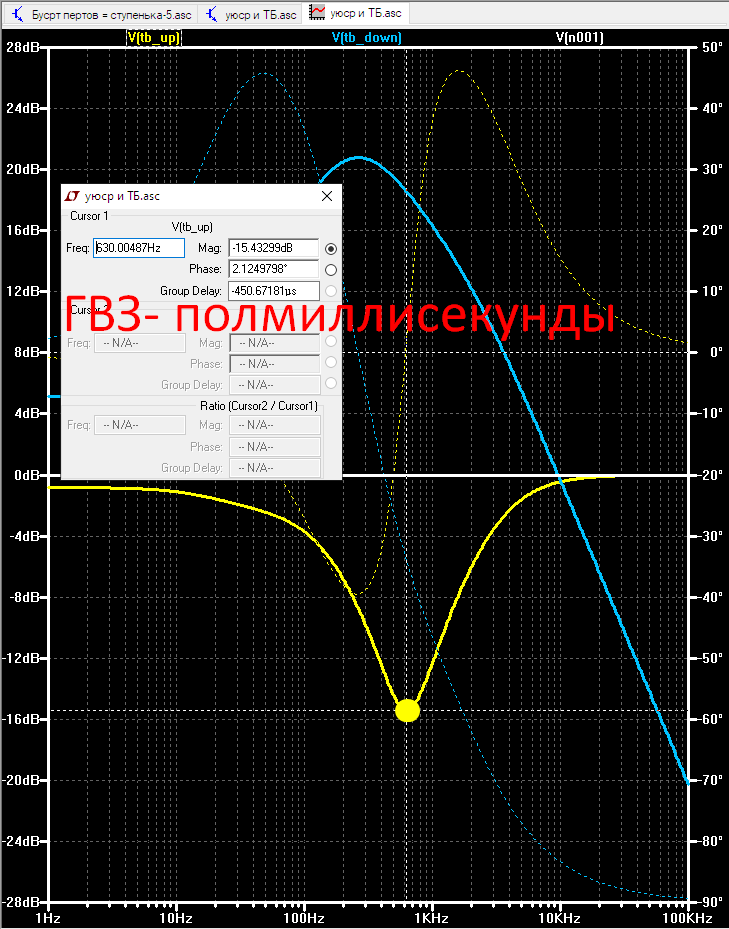The width and height of the screenshot is (729, 929).
Task: Click the 100KHz frequency axis label
Action: tap(688, 918)
